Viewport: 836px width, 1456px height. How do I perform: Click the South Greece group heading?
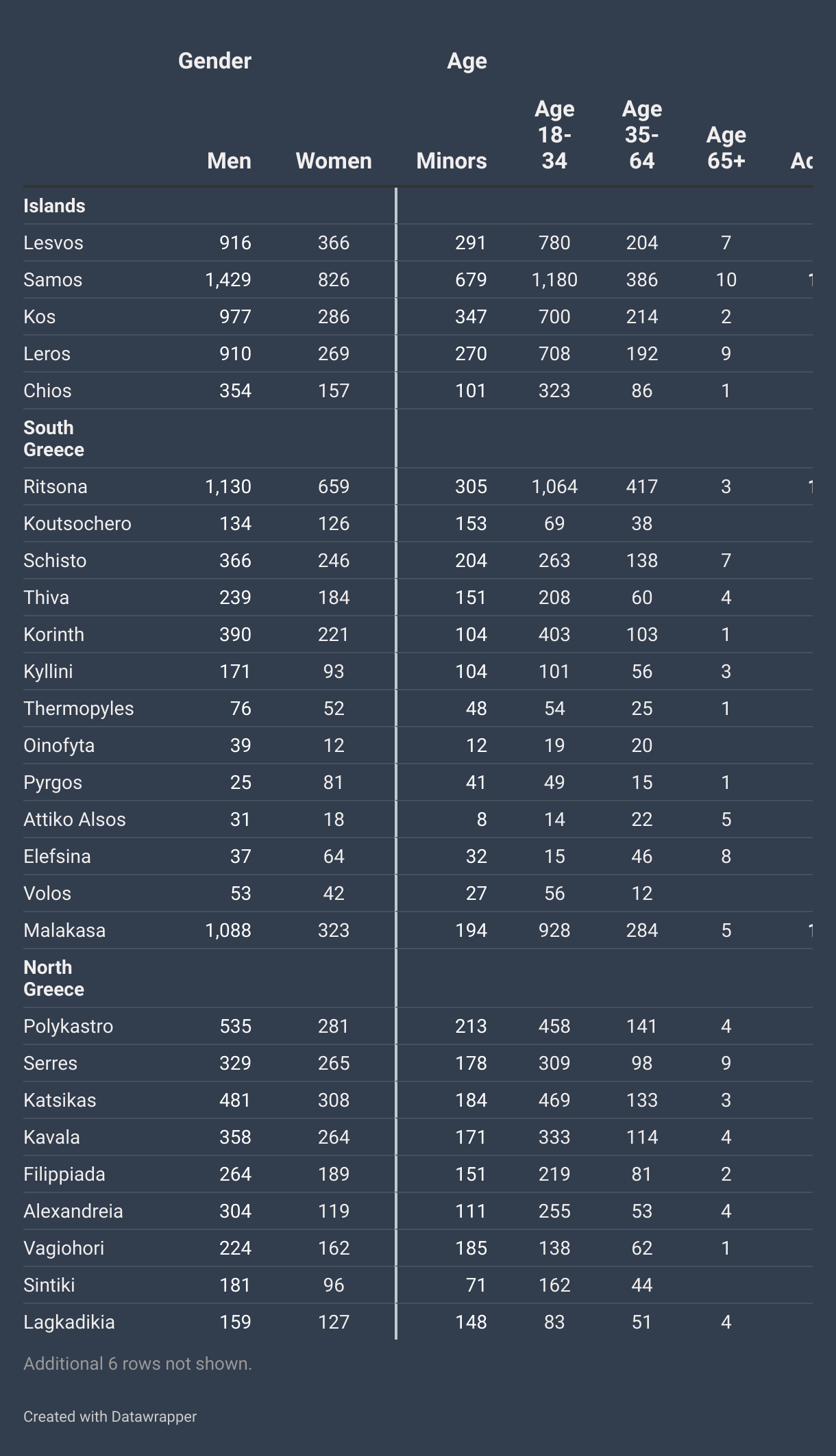(x=49, y=438)
